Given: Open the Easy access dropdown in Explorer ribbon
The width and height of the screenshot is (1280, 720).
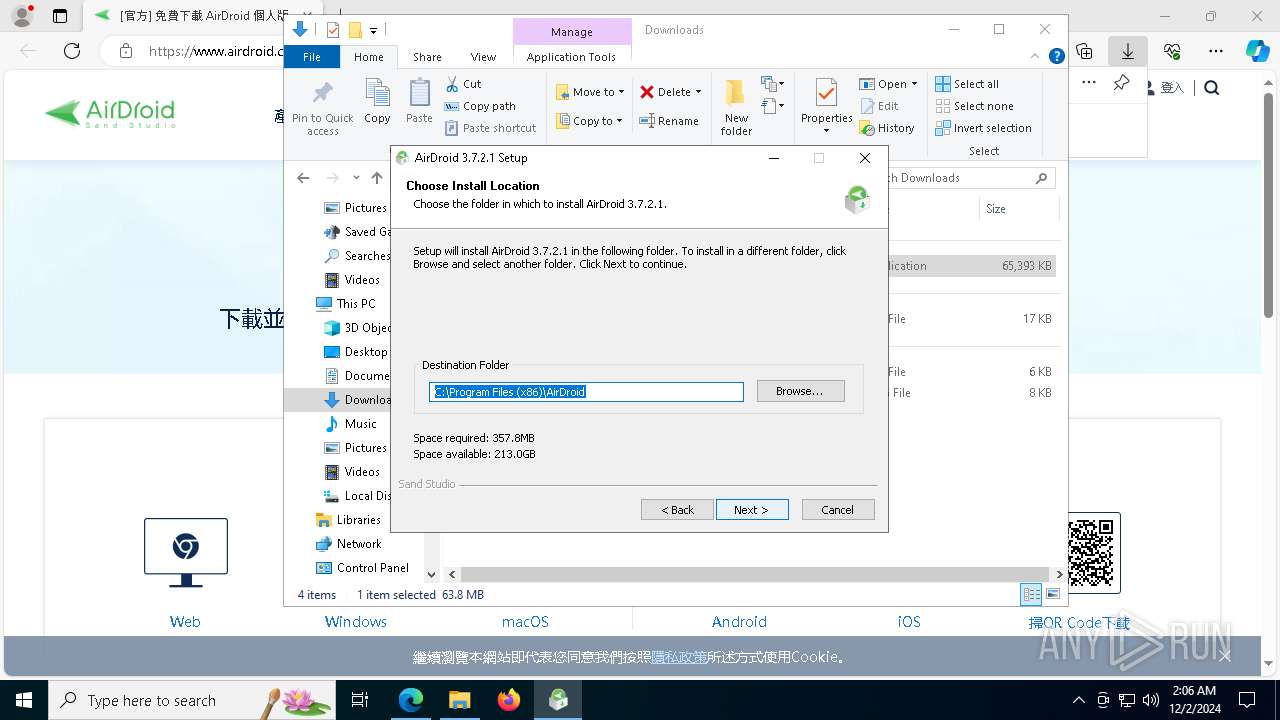Looking at the screenshot, I should tap(772, 106).
